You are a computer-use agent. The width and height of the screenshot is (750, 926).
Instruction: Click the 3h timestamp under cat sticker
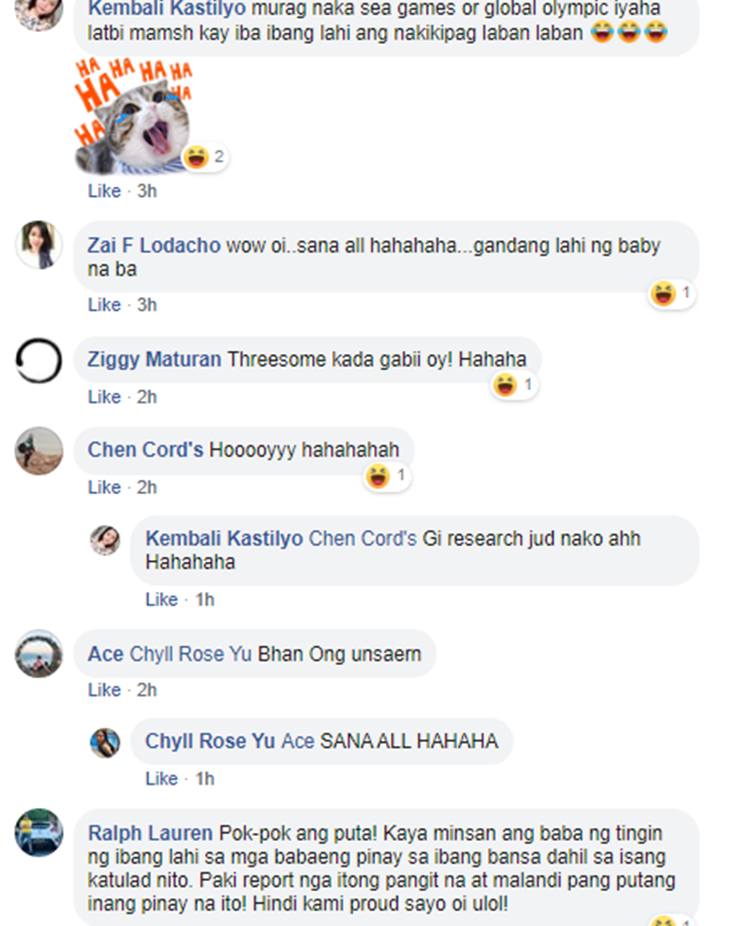[147, 191]
